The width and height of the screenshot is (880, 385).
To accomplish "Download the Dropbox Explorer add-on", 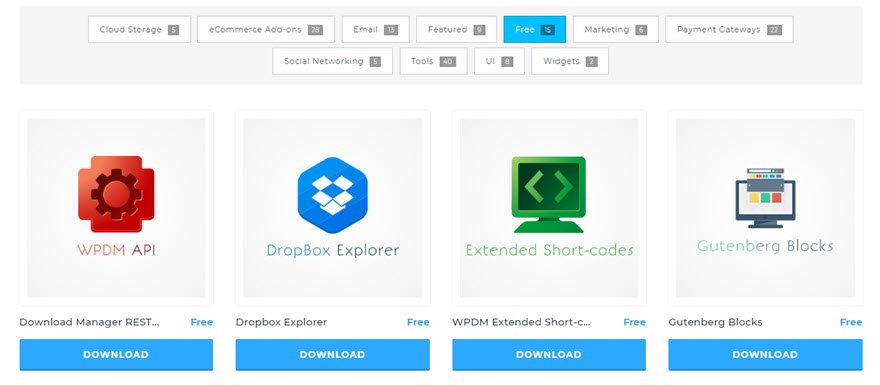I will (332, 355).
